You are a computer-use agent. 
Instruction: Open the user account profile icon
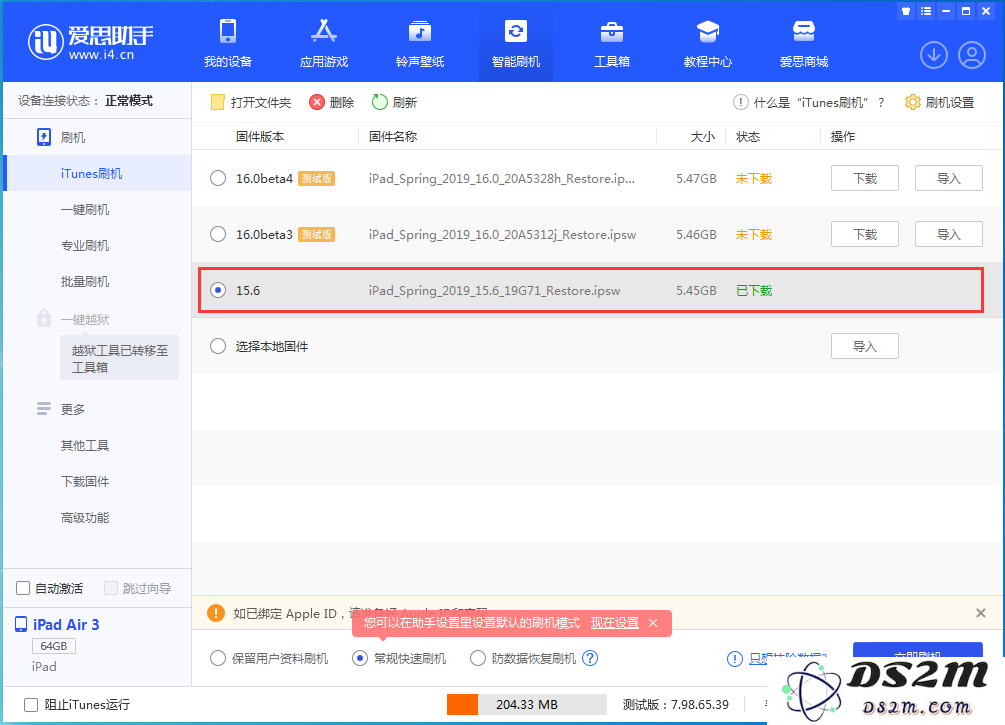coord(972,55)
